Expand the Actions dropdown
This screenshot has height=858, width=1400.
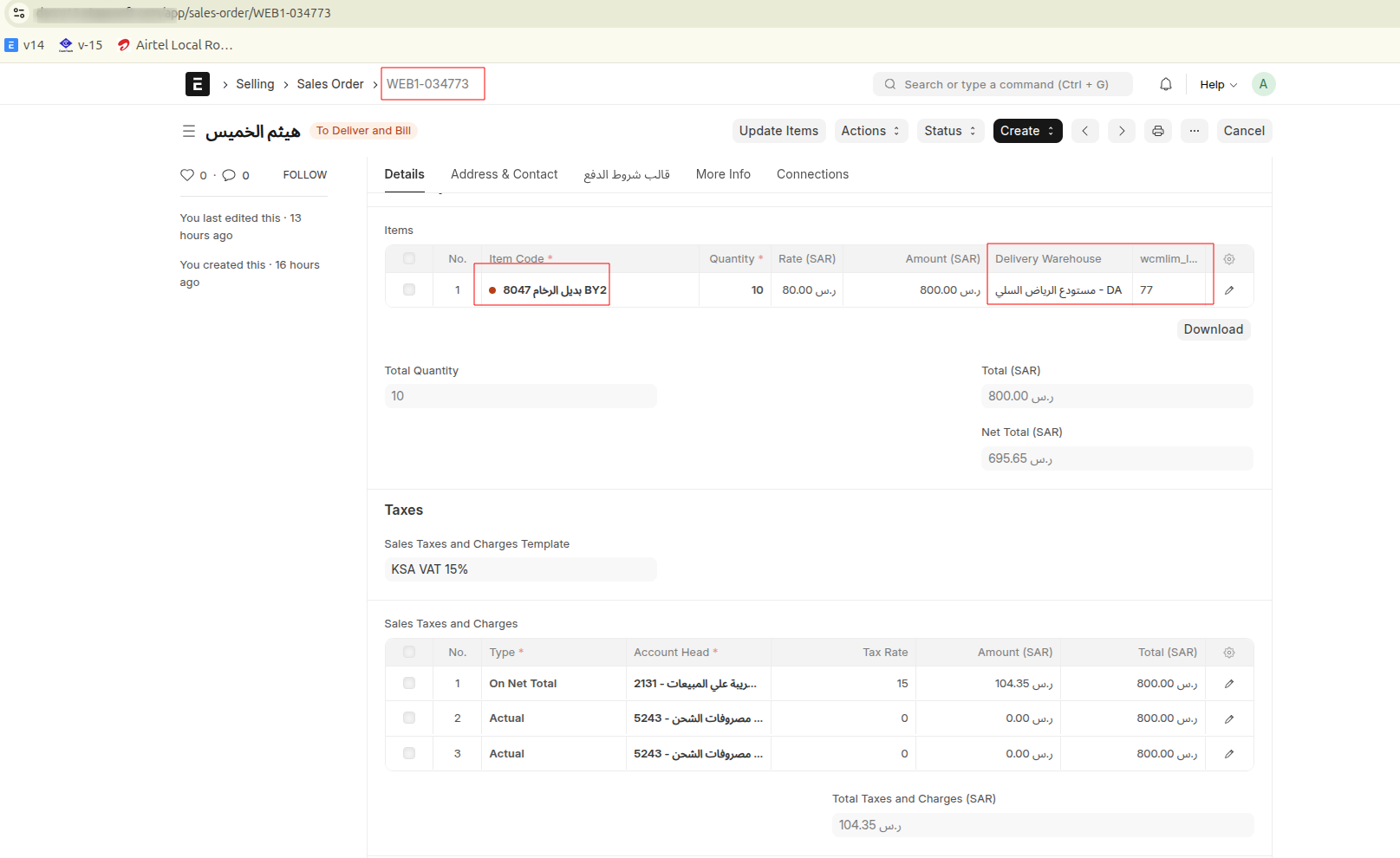click(x=869, y=131)
